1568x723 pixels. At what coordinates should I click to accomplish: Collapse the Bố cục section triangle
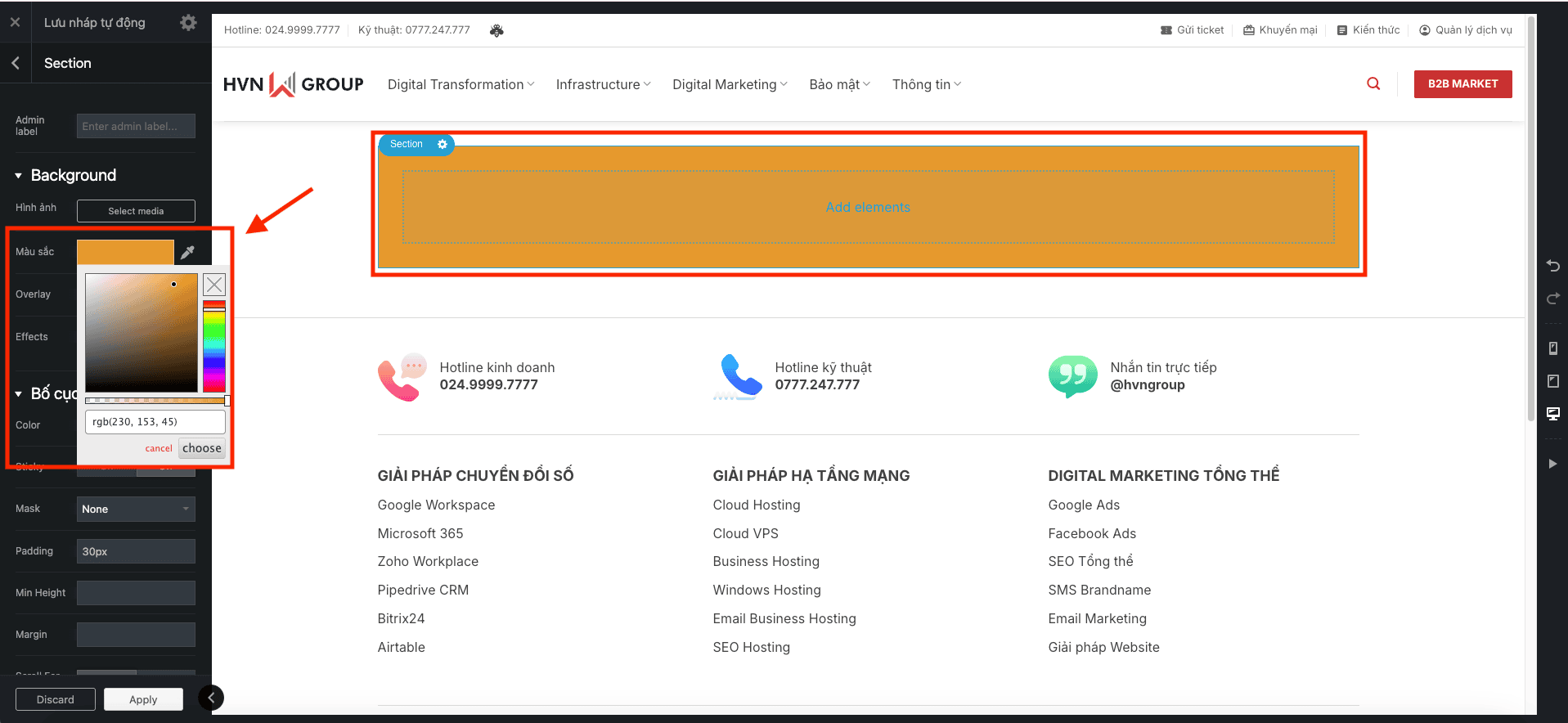click(x=18, y=394)
